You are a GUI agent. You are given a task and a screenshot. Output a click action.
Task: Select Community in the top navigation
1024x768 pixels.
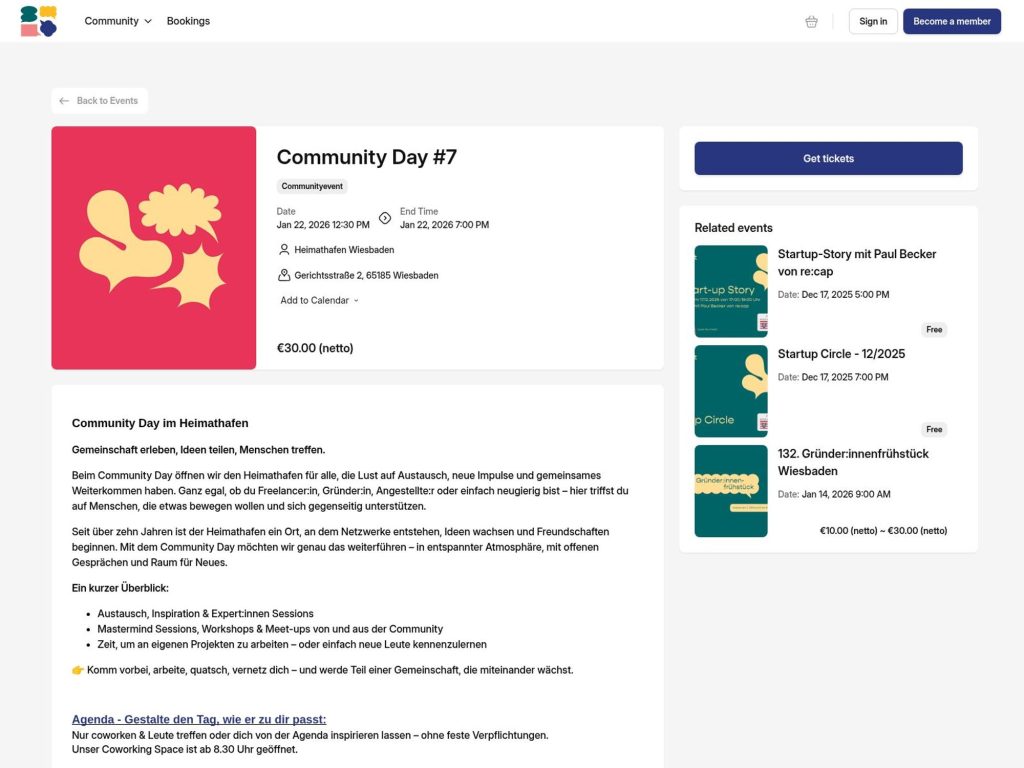pyautogui.click(x=110, y=21)
